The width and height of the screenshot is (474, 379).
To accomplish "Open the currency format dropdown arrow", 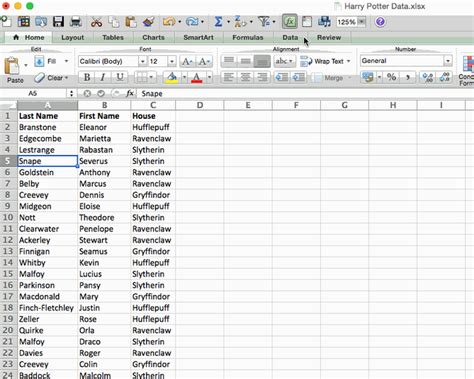I will point(379,77).
